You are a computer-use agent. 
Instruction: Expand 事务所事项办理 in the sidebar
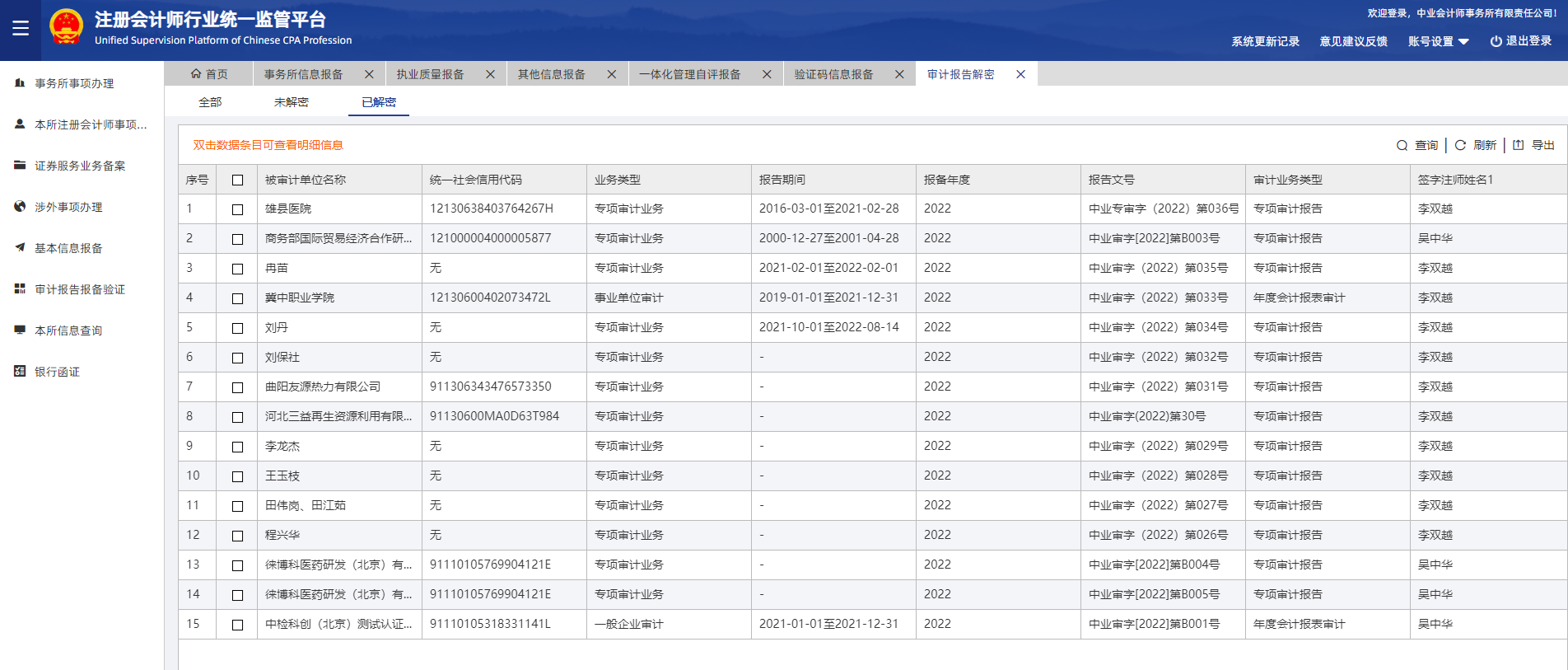tap(74, 83)
